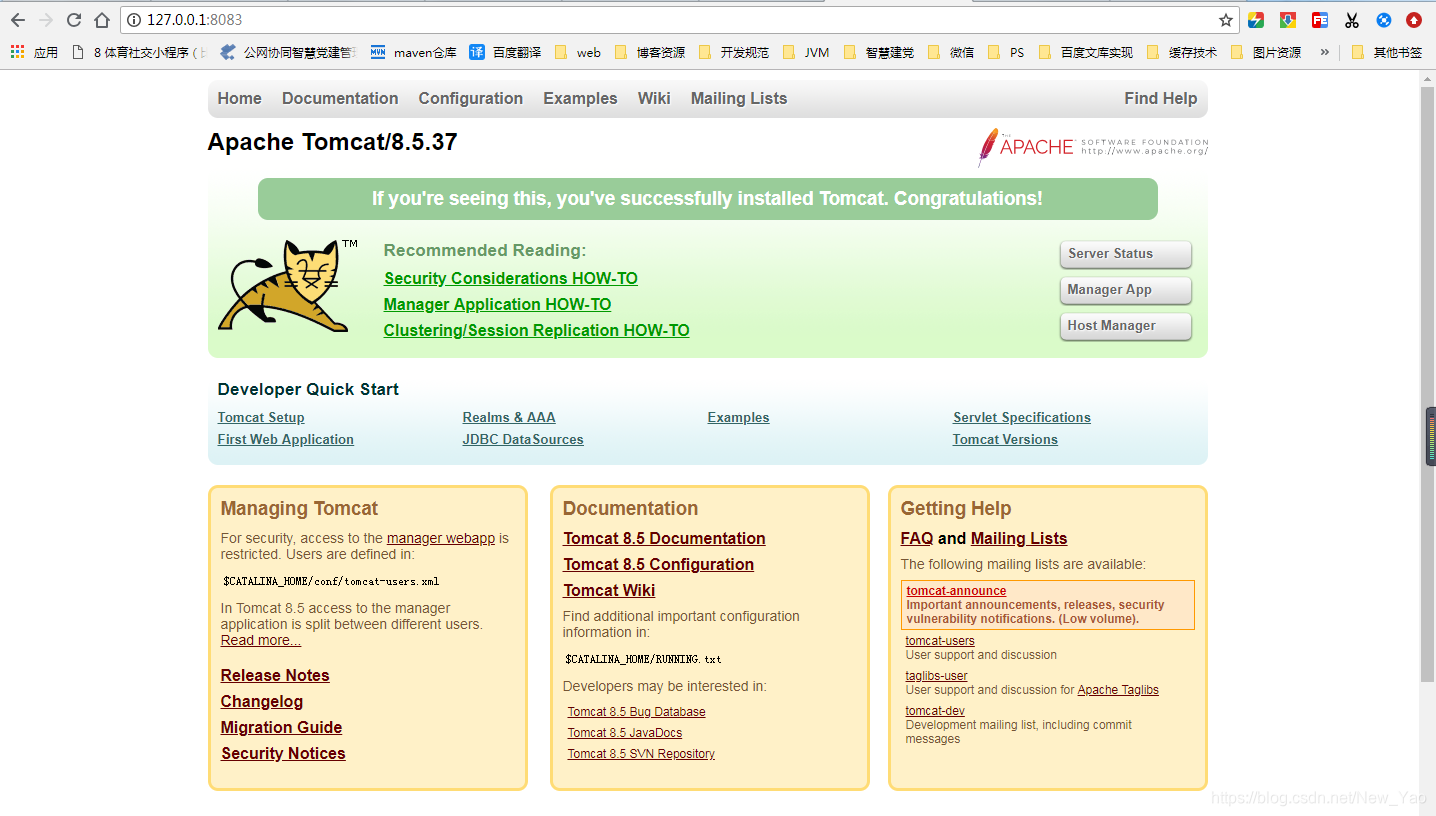Image resolution: width=1436 pixels, height=816 pixels.
Task: Open the Tomcat Wiki link
Action: pyautogui.click(x=609, y=590)
